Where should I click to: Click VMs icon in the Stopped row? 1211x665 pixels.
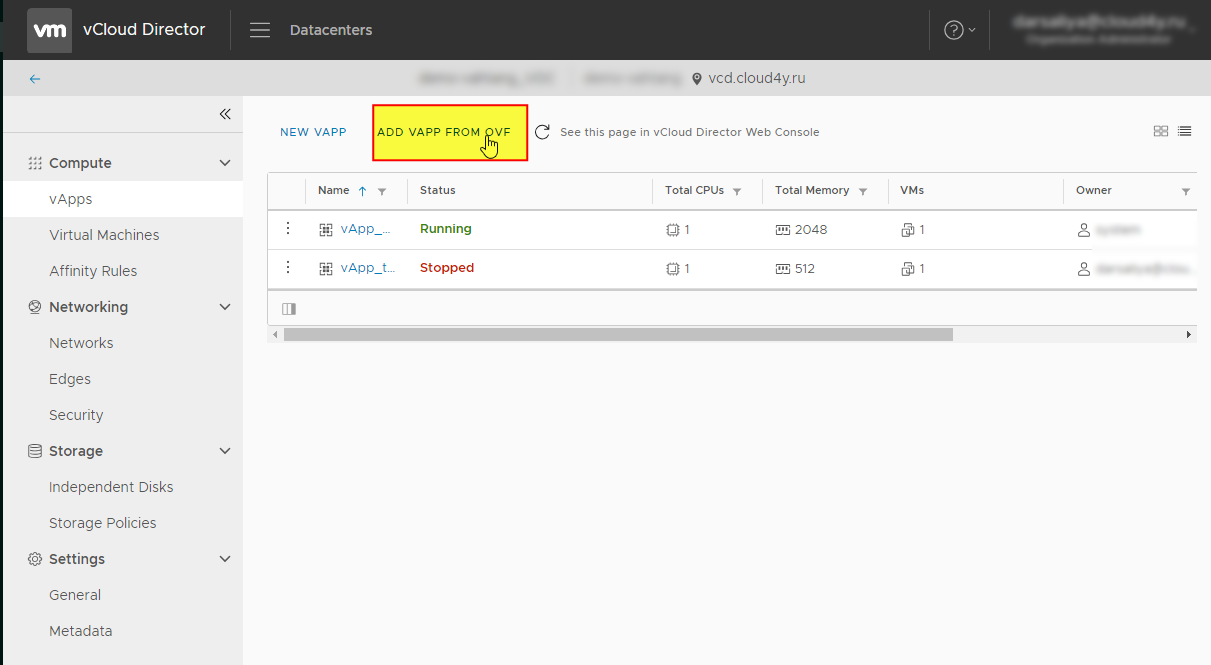click(908, 269)
